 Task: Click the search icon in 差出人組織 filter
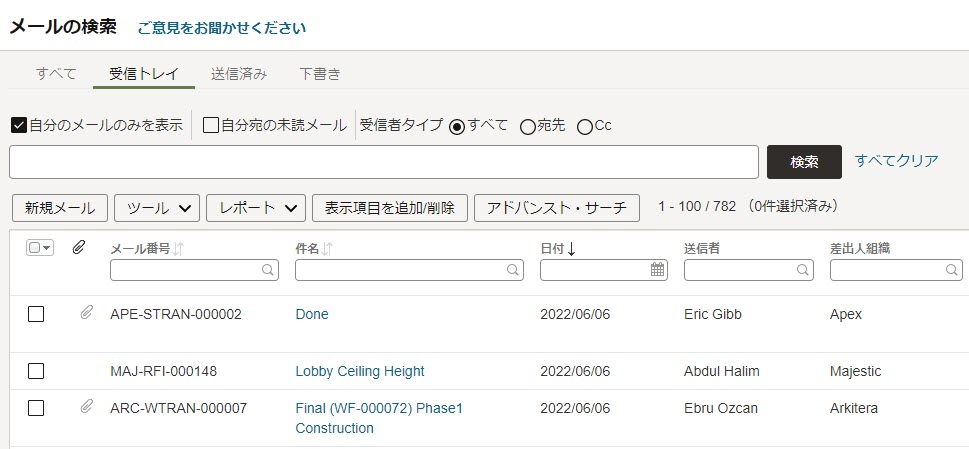951,270
